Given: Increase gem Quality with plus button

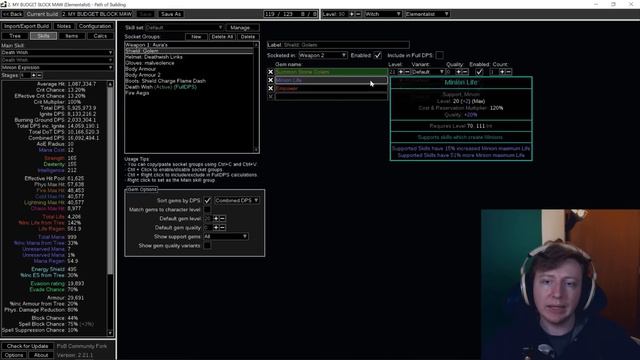Looking at the screenshot, I should (458, 72).
